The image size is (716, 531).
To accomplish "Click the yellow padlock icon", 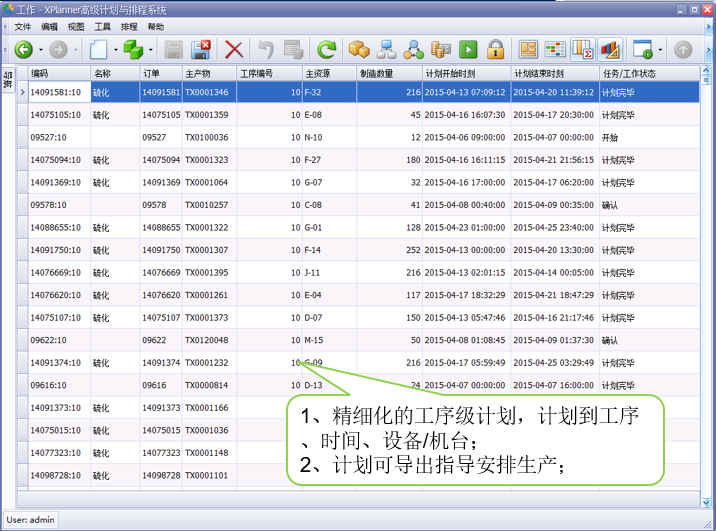I will (495, 49).
